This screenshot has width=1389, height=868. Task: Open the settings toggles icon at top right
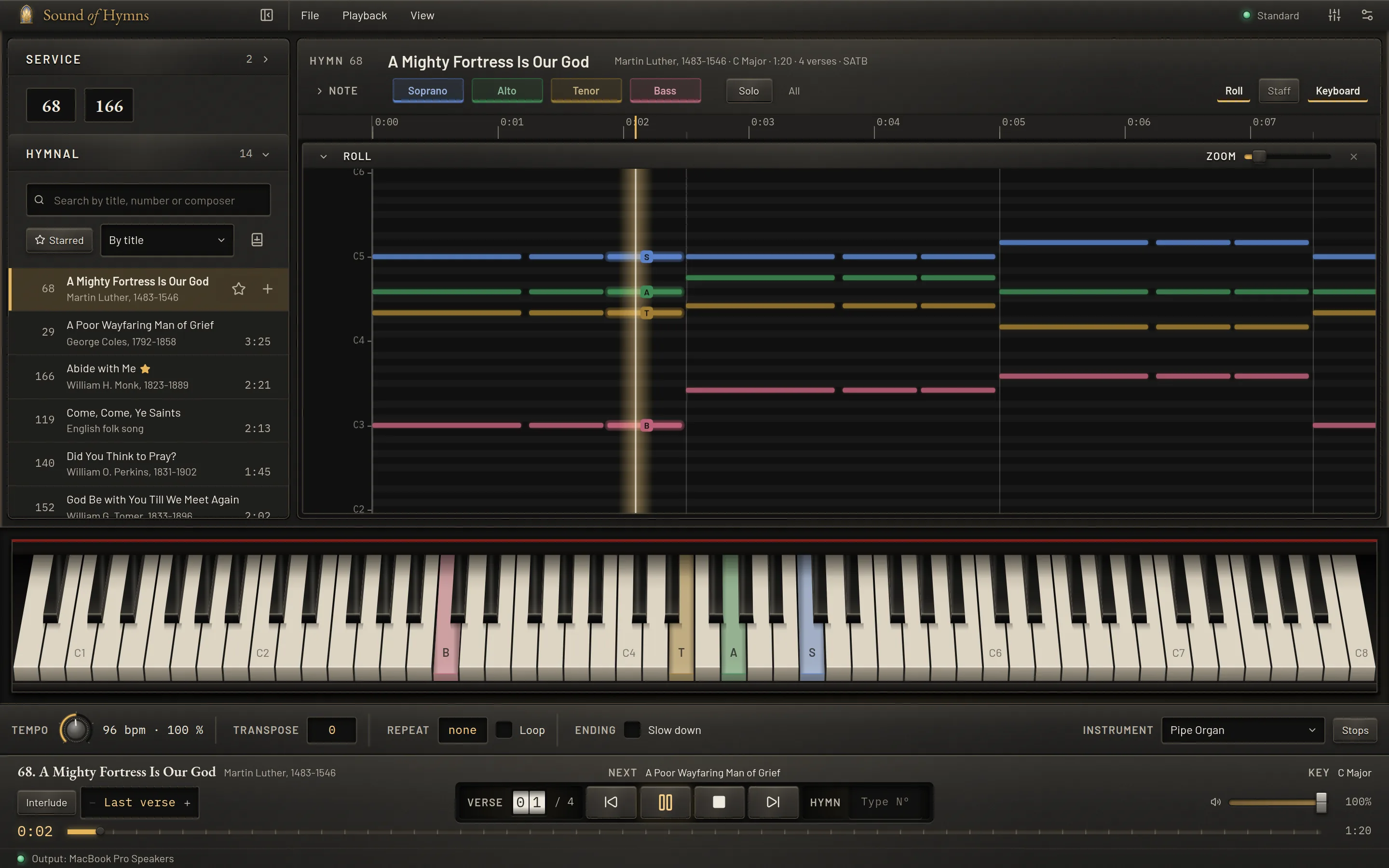[1367, 15]
